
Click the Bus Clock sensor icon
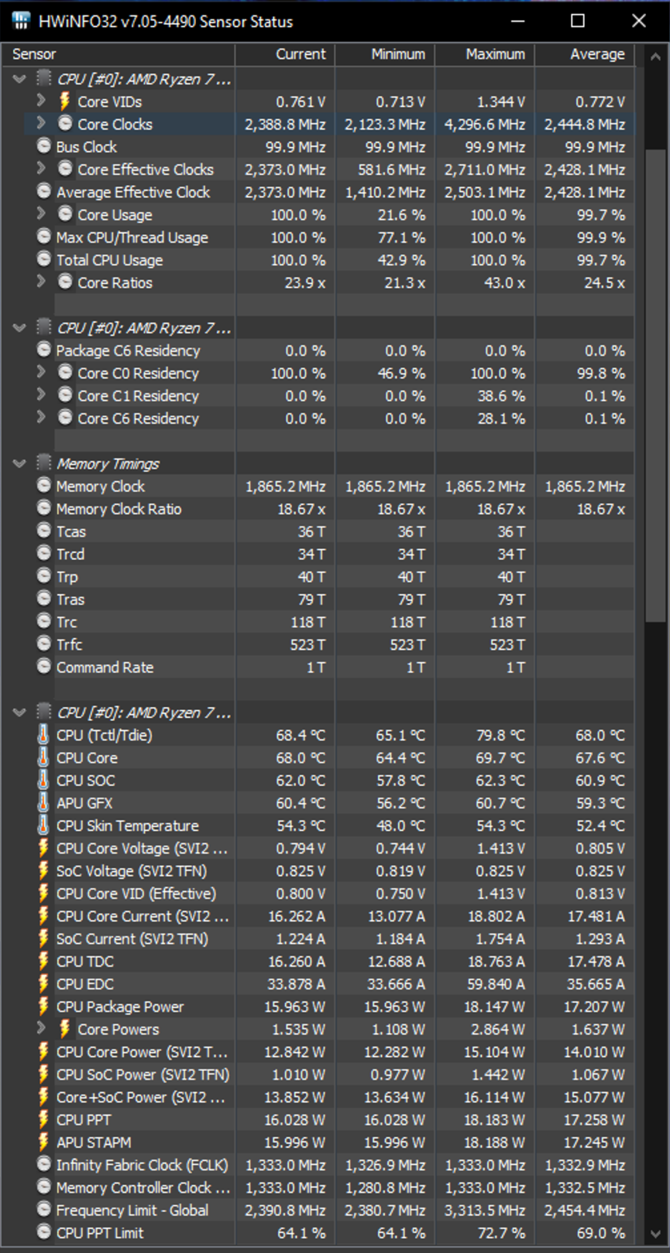point(44,146)
